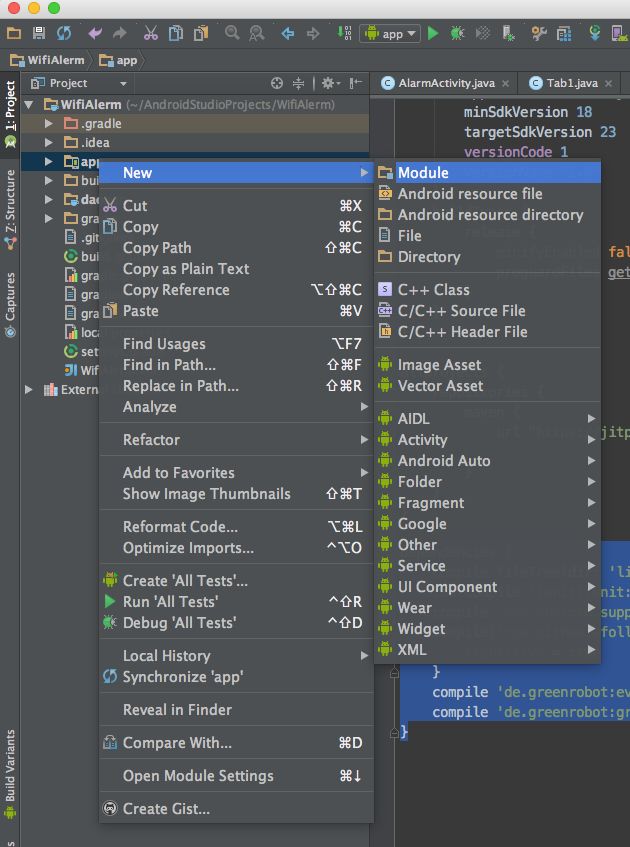Select Synchronize 'app'
Image resolution: width=630 pixels, height=847 pixels.
tap(237, 677)
